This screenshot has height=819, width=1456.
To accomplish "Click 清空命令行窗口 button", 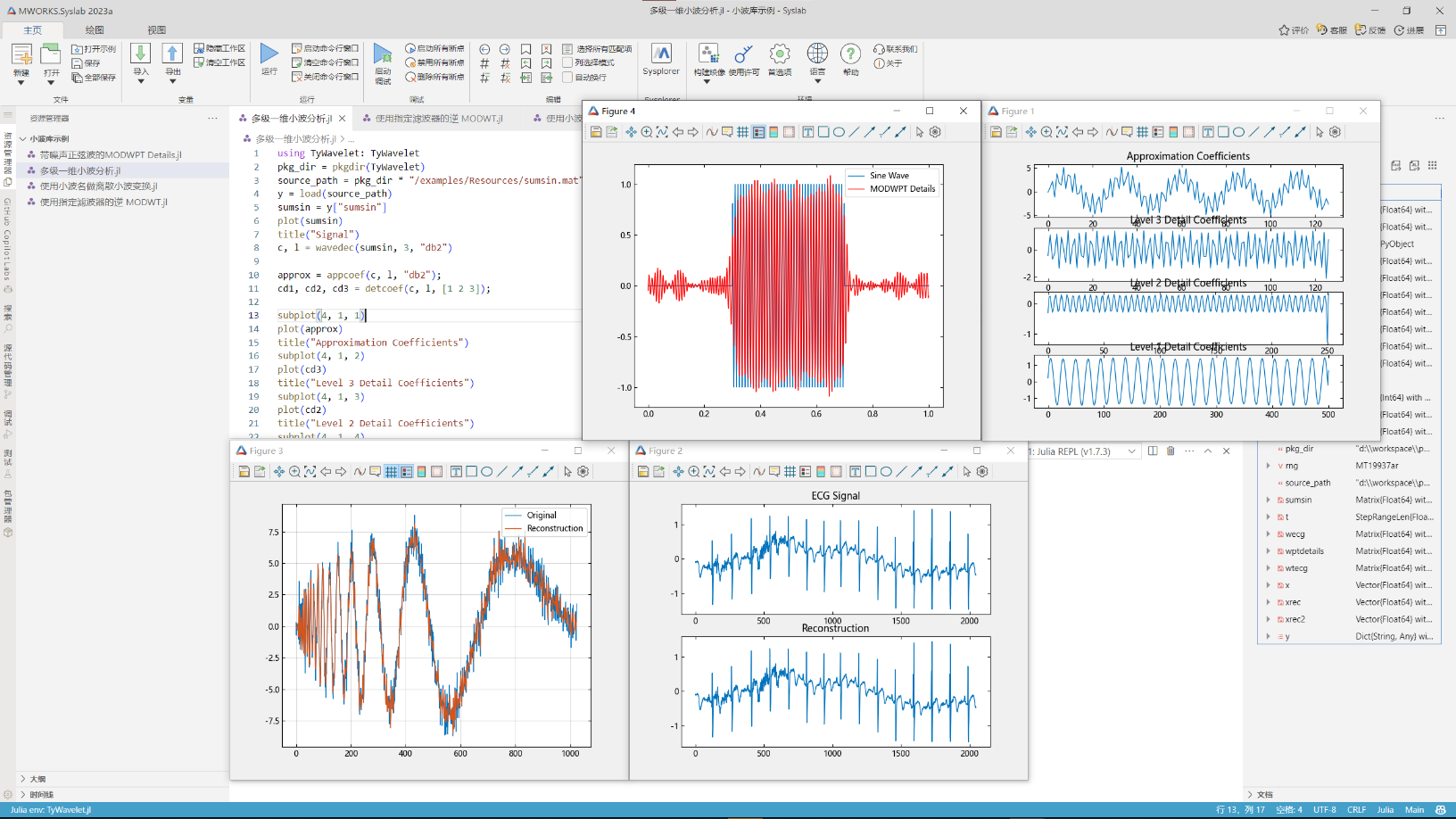I will [x=326, y=62].
